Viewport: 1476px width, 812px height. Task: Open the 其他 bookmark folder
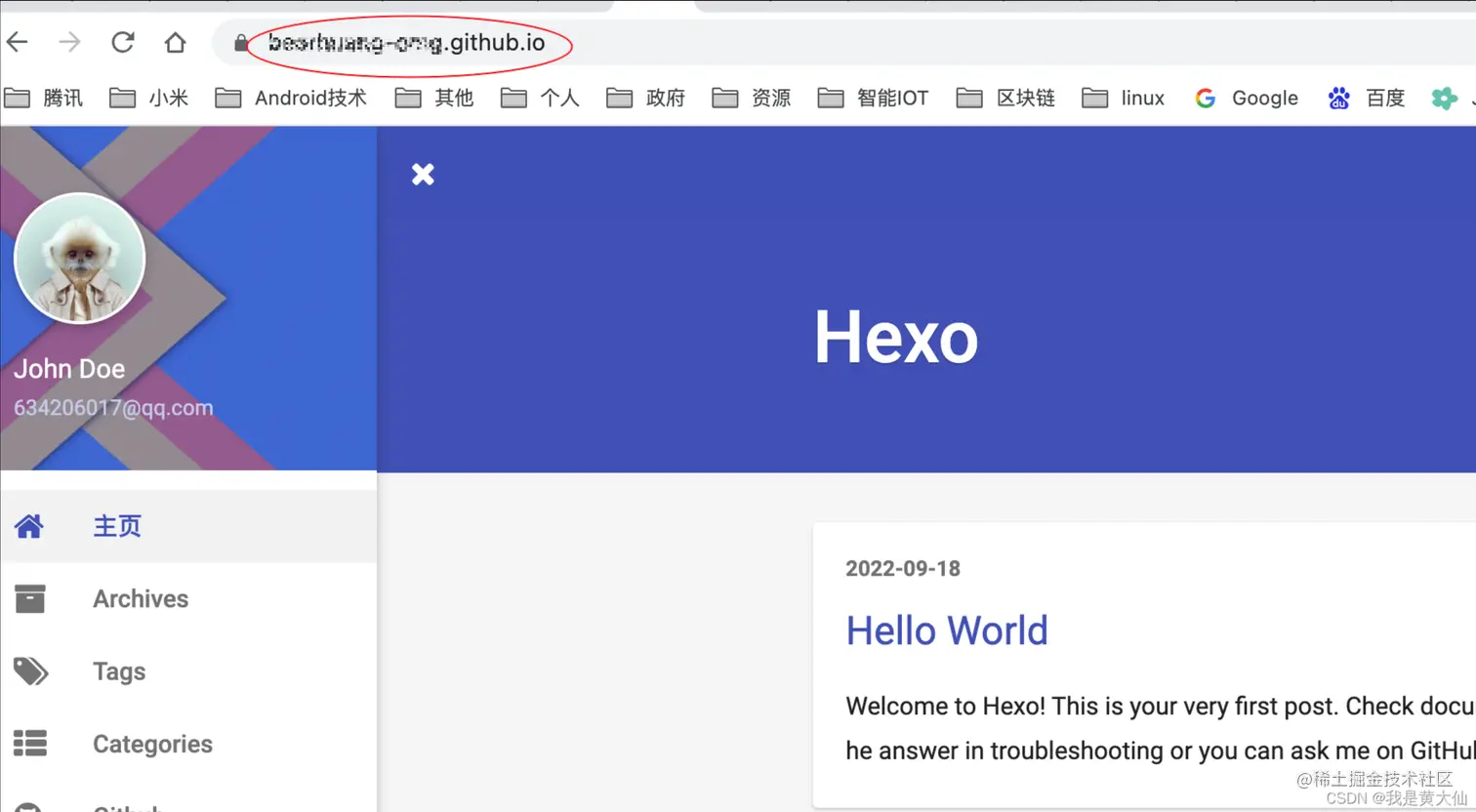pos(434,98)
